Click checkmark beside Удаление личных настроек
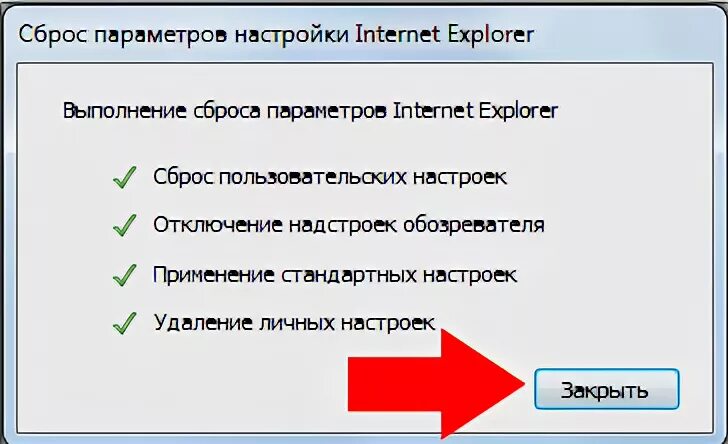728x444 pixels. pyautogui.click(x=124, y=323)
